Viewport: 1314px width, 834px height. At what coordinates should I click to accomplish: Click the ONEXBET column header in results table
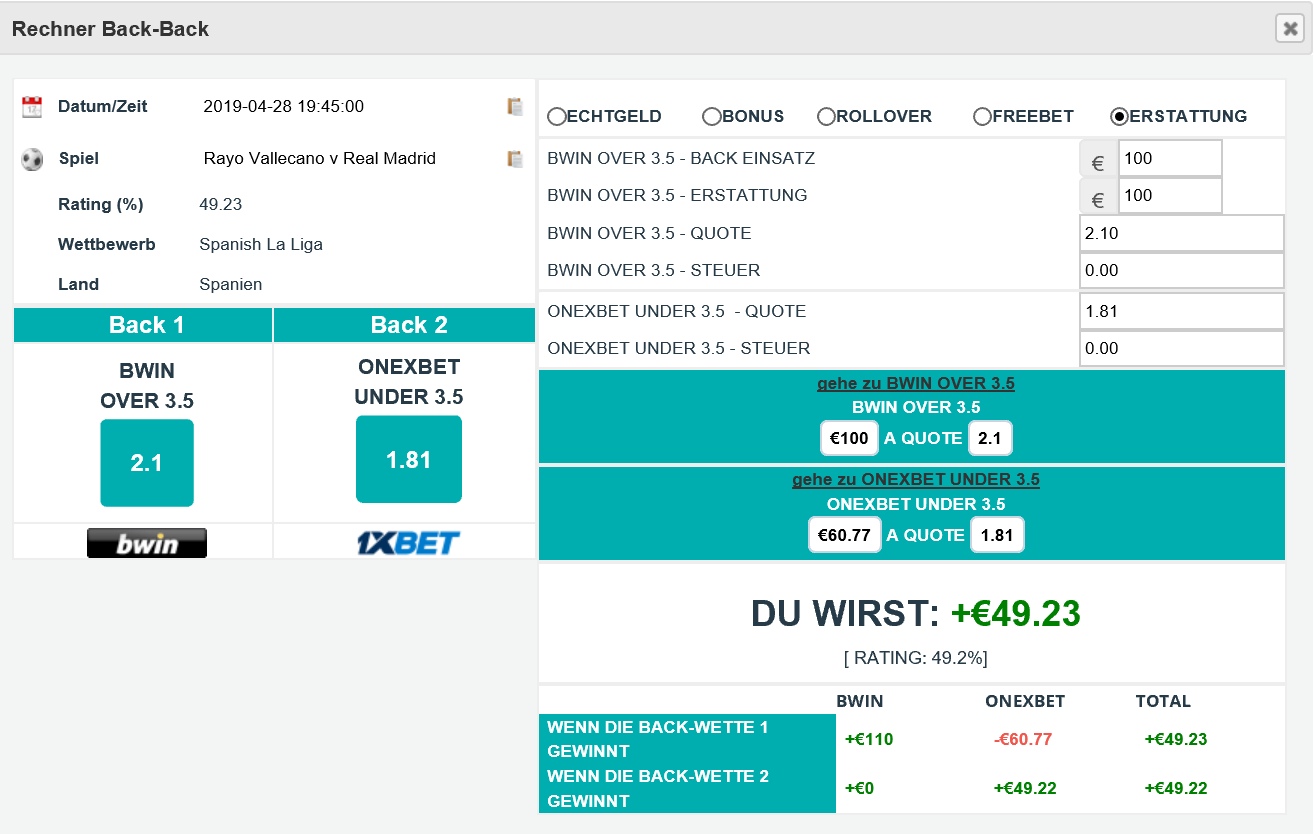tap(1025, 701)
